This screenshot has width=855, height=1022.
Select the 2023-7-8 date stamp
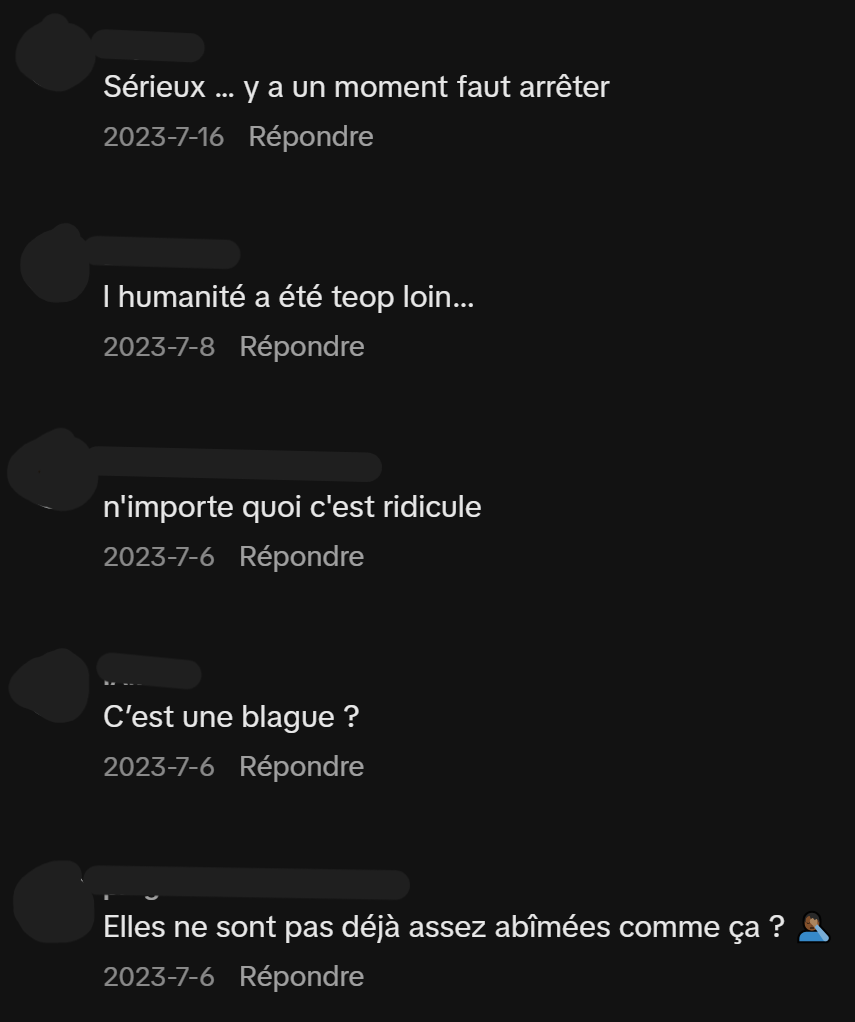[159, 347]
